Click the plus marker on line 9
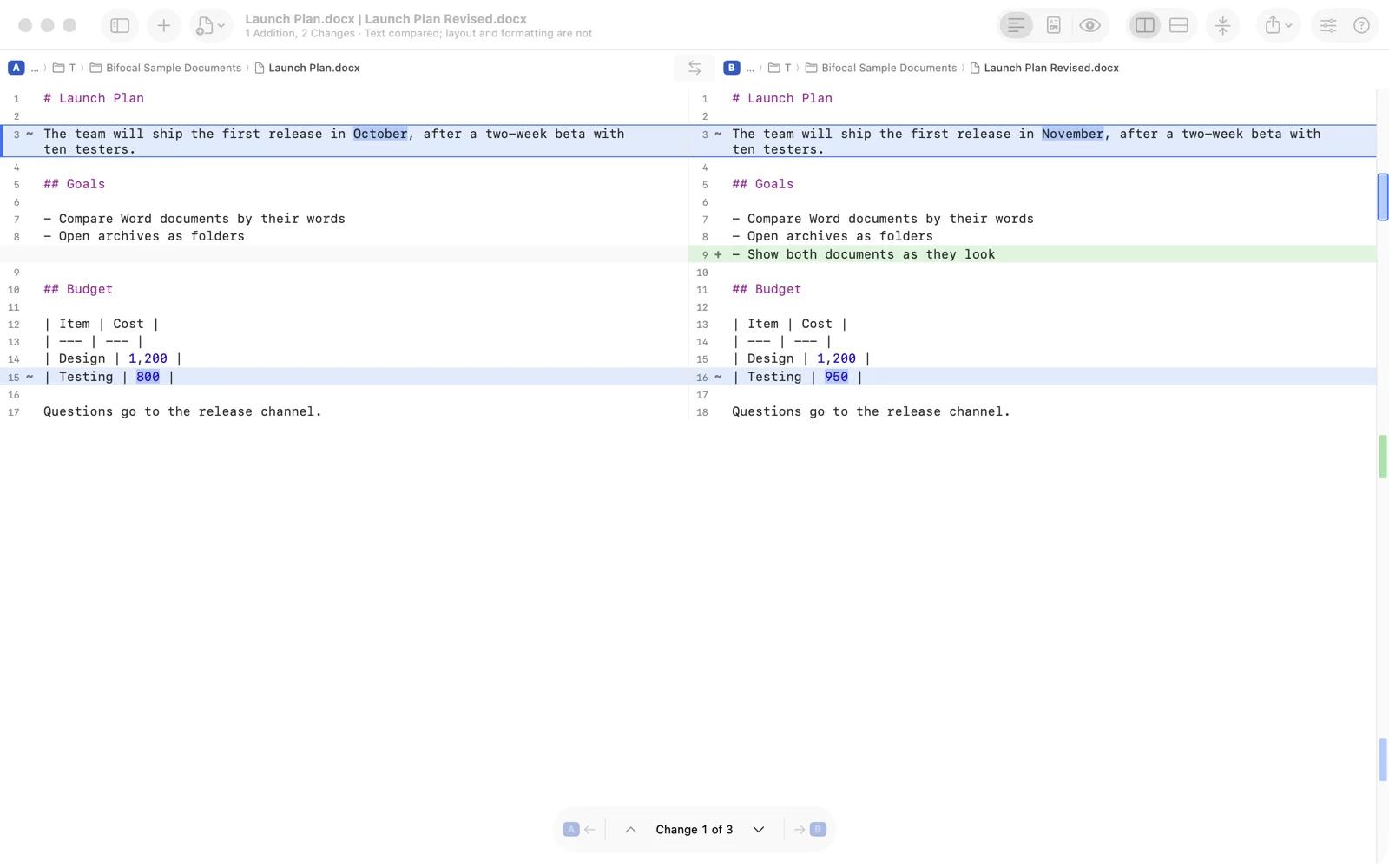 tap(718, 254)
